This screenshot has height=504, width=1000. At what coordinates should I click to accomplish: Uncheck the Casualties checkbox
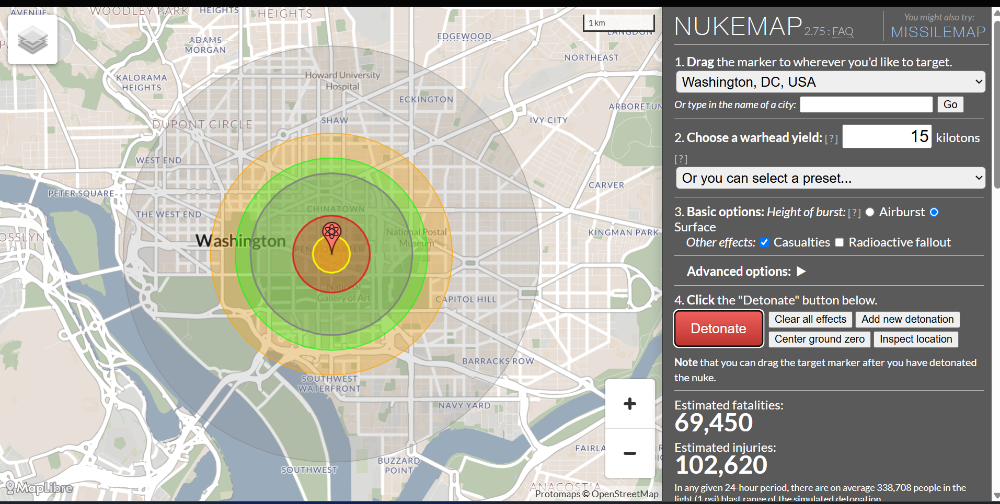click(764, 242)
